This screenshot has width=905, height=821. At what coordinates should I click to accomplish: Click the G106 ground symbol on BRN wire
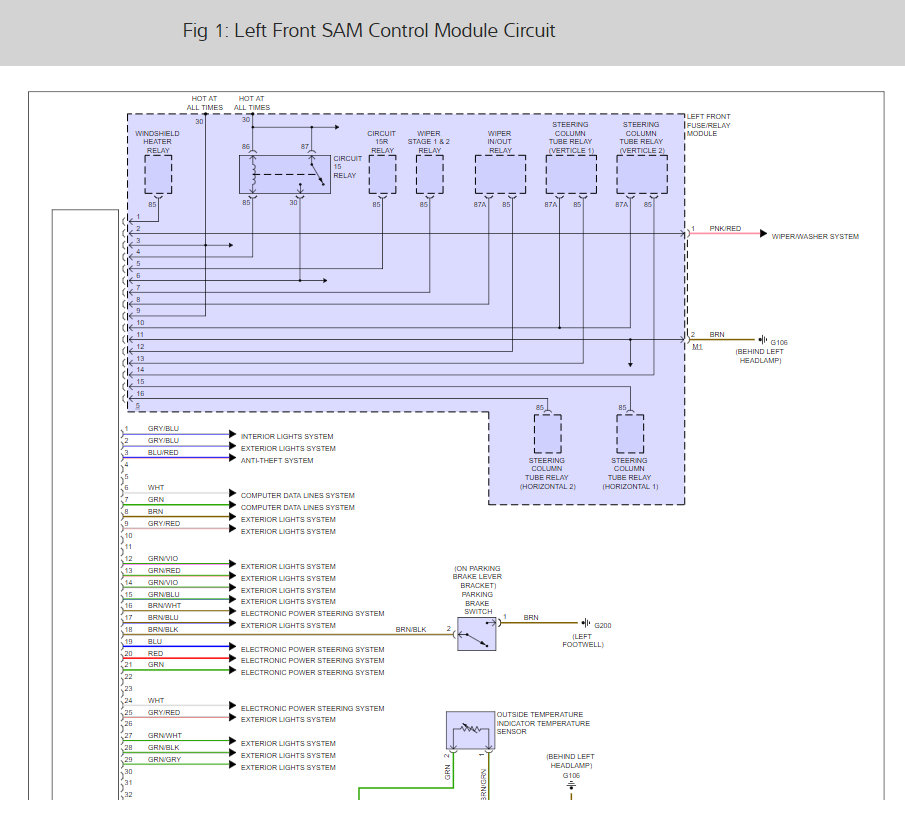coord(763,339)
